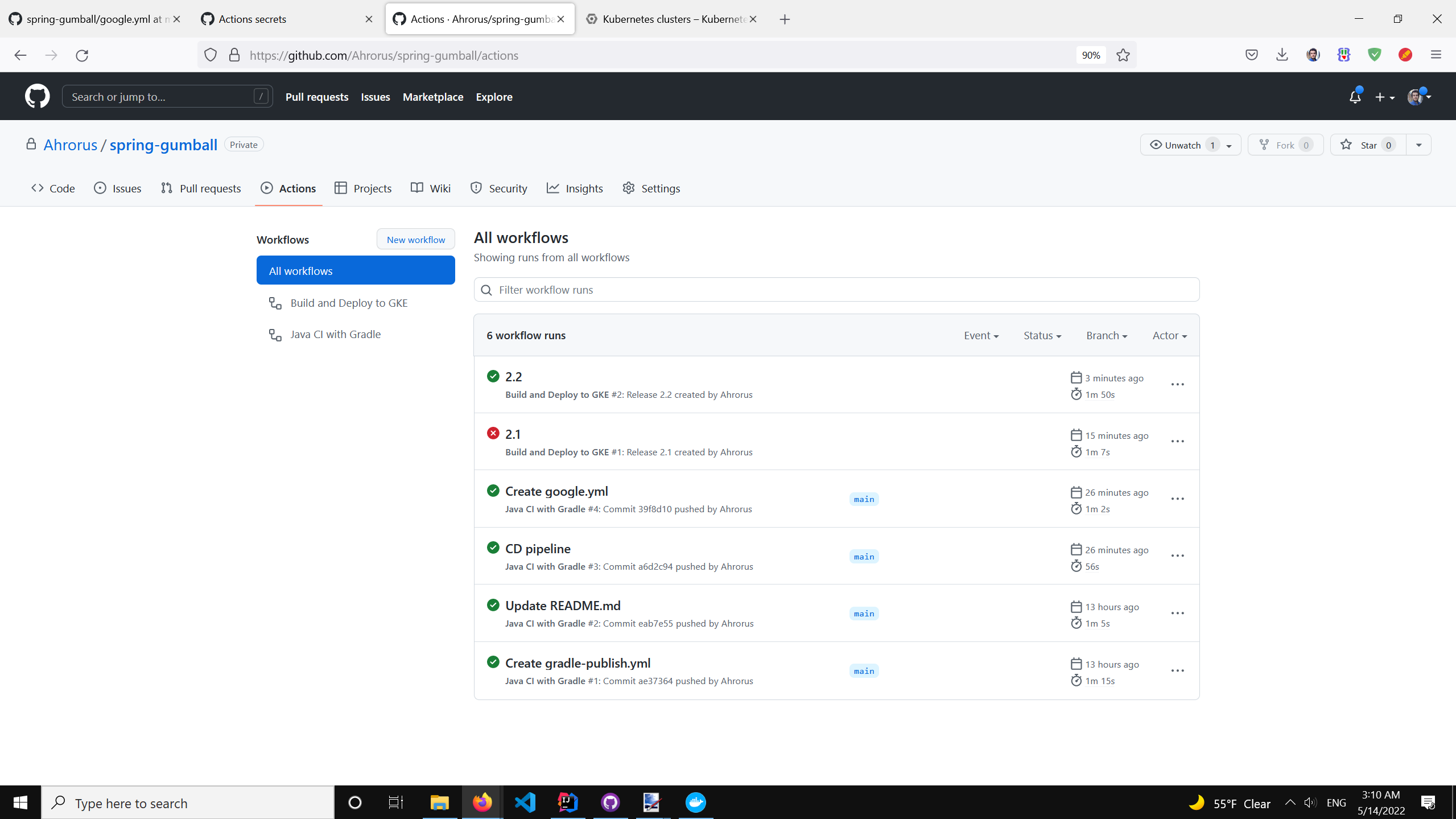Screen dimensions: 1456x819
Task: Click the browser reload button
Action: pos(82,55)
